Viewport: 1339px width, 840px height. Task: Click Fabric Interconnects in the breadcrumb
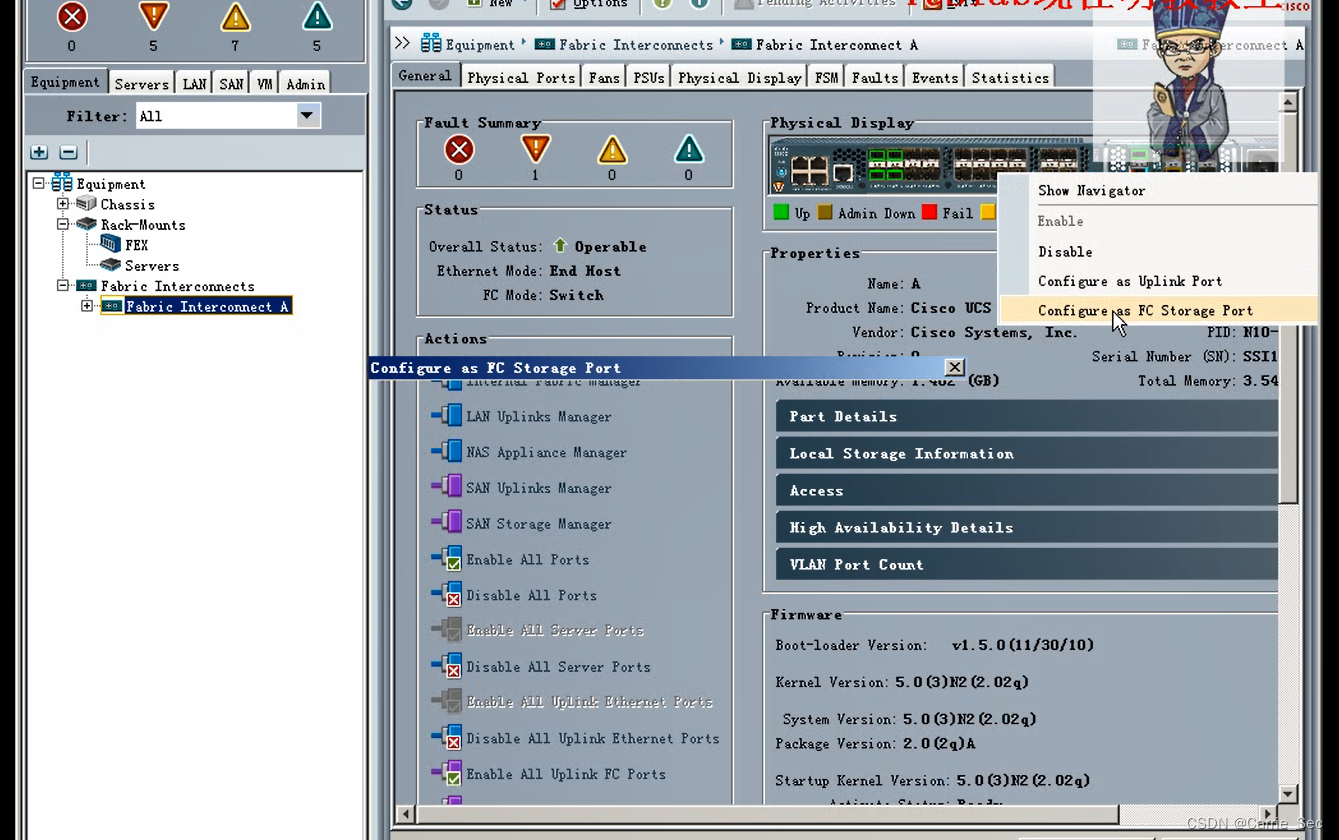point(636,44)
